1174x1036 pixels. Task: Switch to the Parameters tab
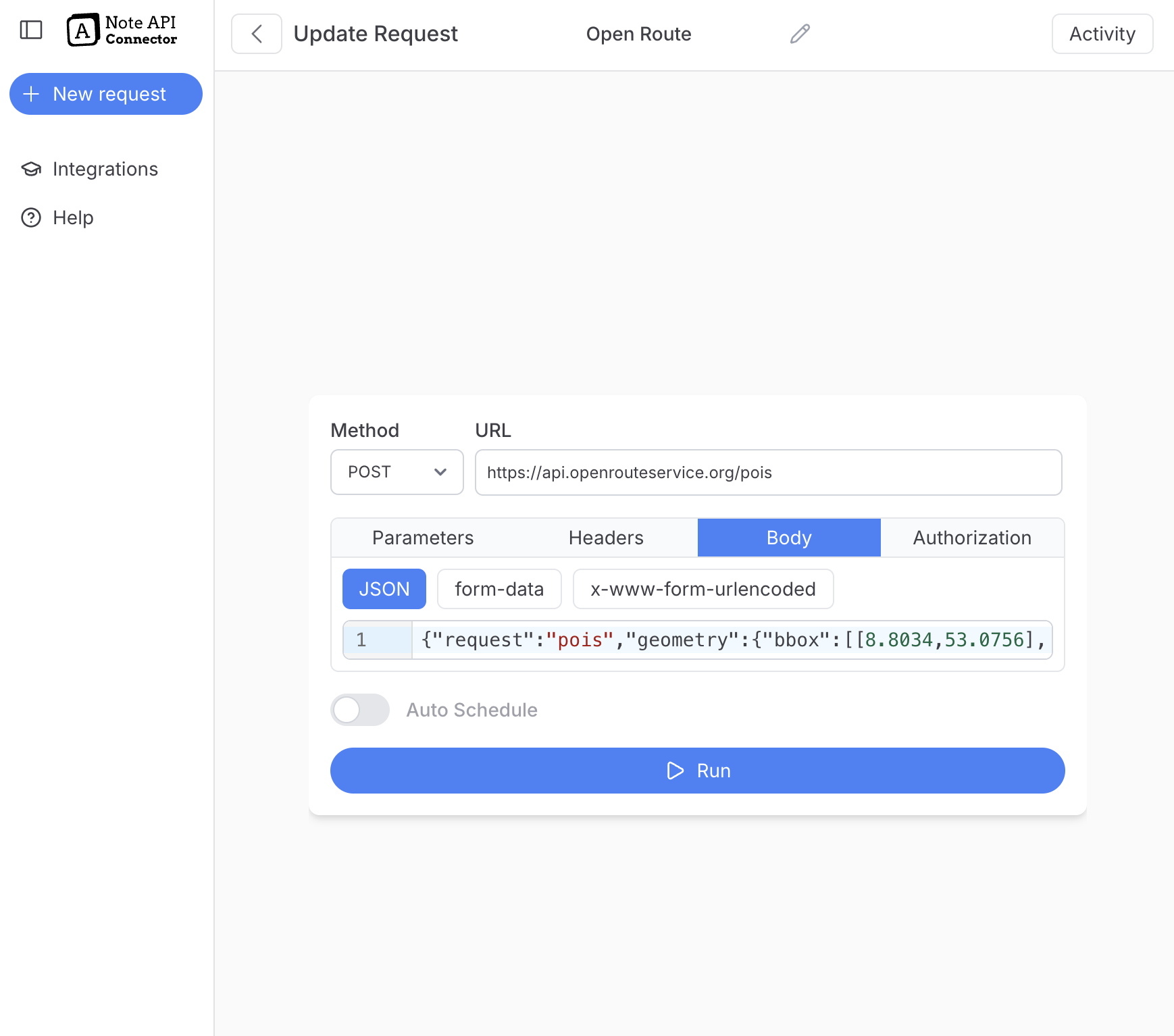pyautogui.click(x=423, y=538)
